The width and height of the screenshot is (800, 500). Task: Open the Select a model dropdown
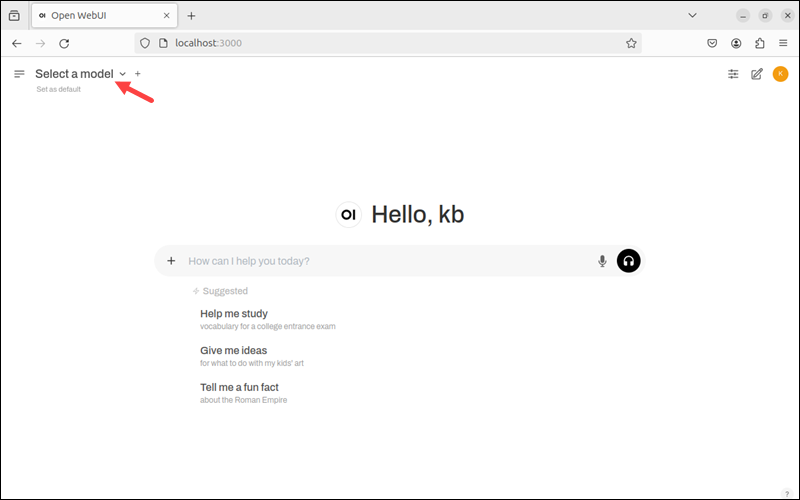(81, 74)
